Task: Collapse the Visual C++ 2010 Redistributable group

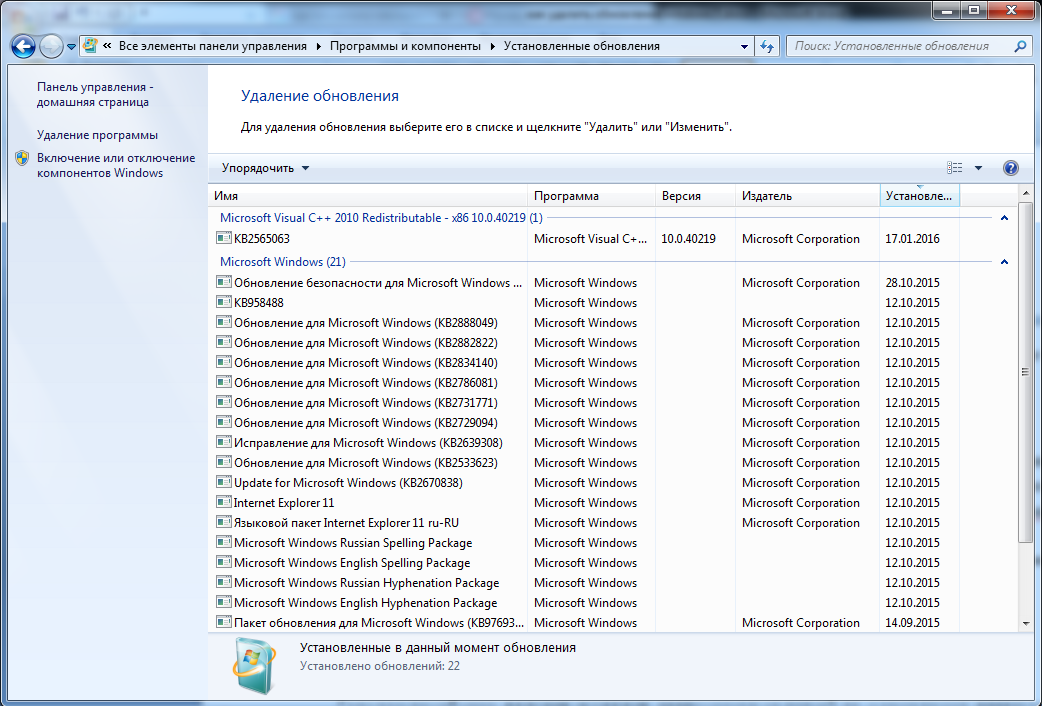Action: [x=1004, y=218]
